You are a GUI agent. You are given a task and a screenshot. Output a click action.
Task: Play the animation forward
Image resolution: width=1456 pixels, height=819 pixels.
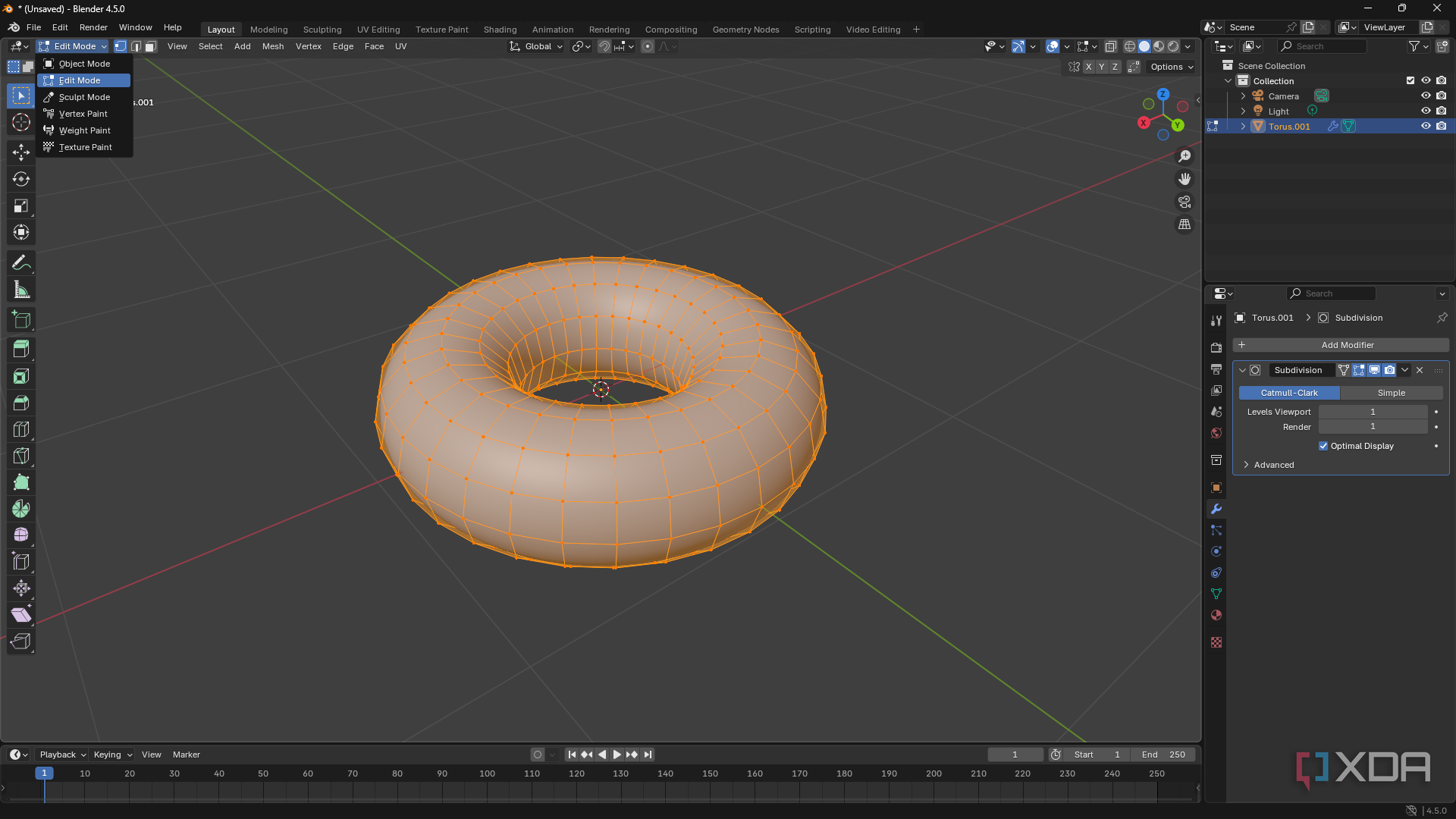pyautogui.click(x=617, y=755)
